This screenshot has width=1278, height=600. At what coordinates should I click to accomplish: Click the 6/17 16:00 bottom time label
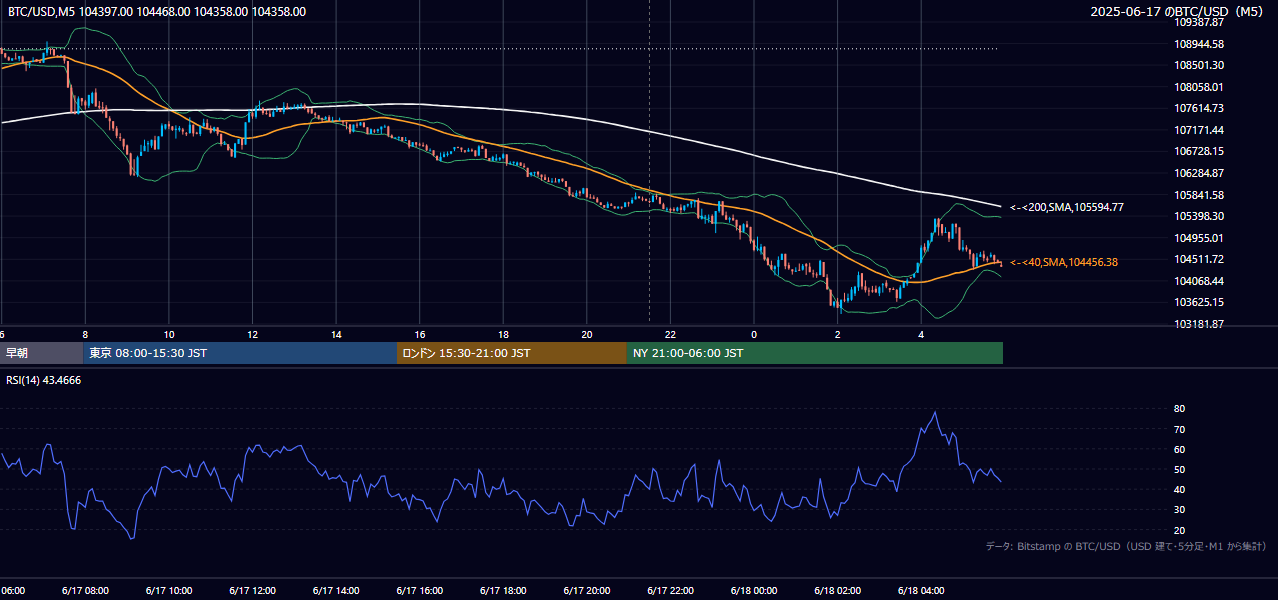pyautogui.click(x=419, y=591)
